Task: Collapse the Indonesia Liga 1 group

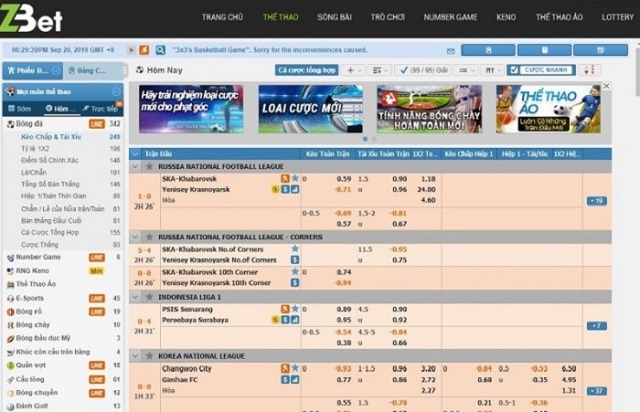Action: point(135,297)
